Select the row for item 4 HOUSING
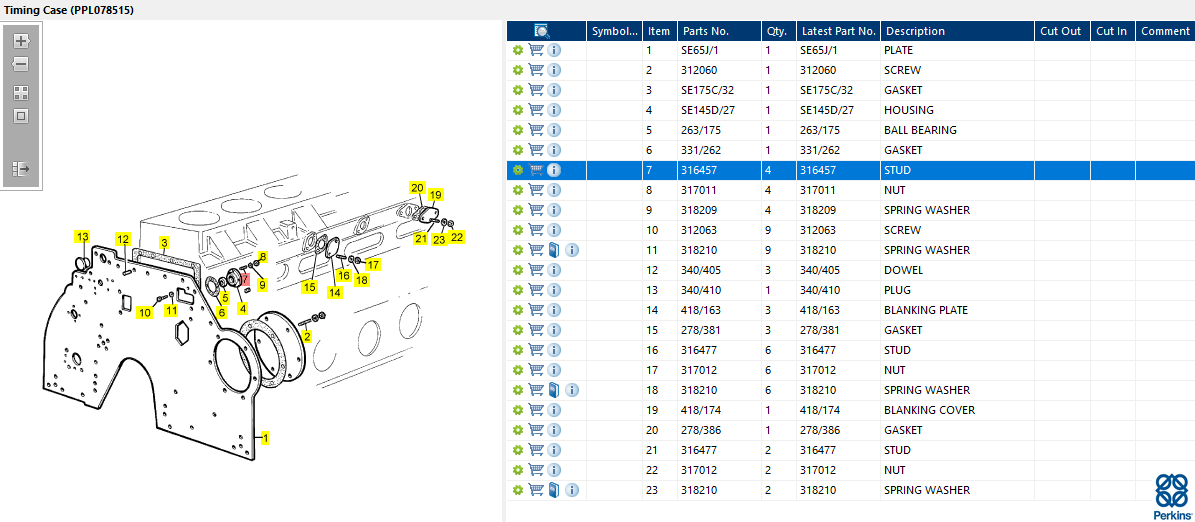The image size is (1195, 522). click(x=908, y=110)
